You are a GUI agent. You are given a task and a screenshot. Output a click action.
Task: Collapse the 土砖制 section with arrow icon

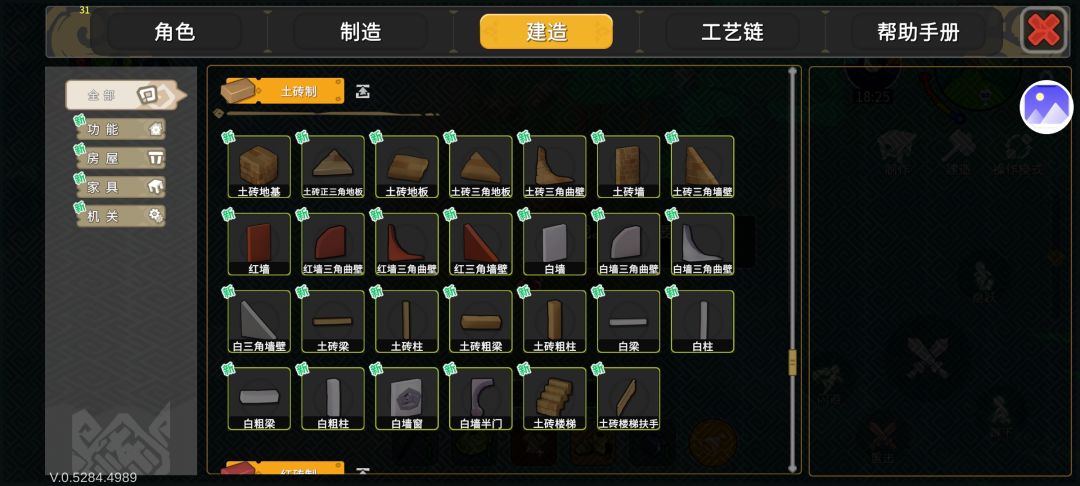(x=362, y=91)
